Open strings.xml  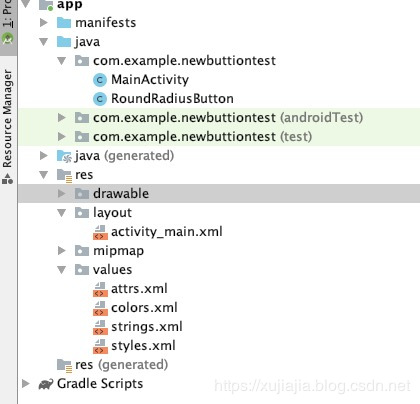[x=147, y=327]
